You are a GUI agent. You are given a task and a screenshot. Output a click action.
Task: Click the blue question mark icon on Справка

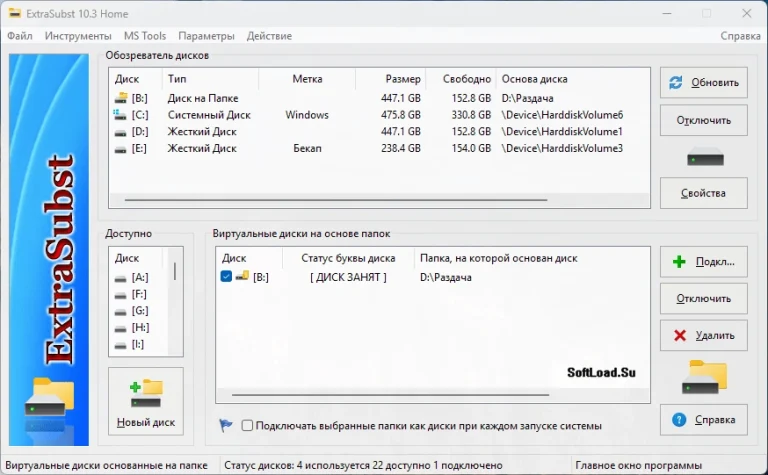point(679,420)
